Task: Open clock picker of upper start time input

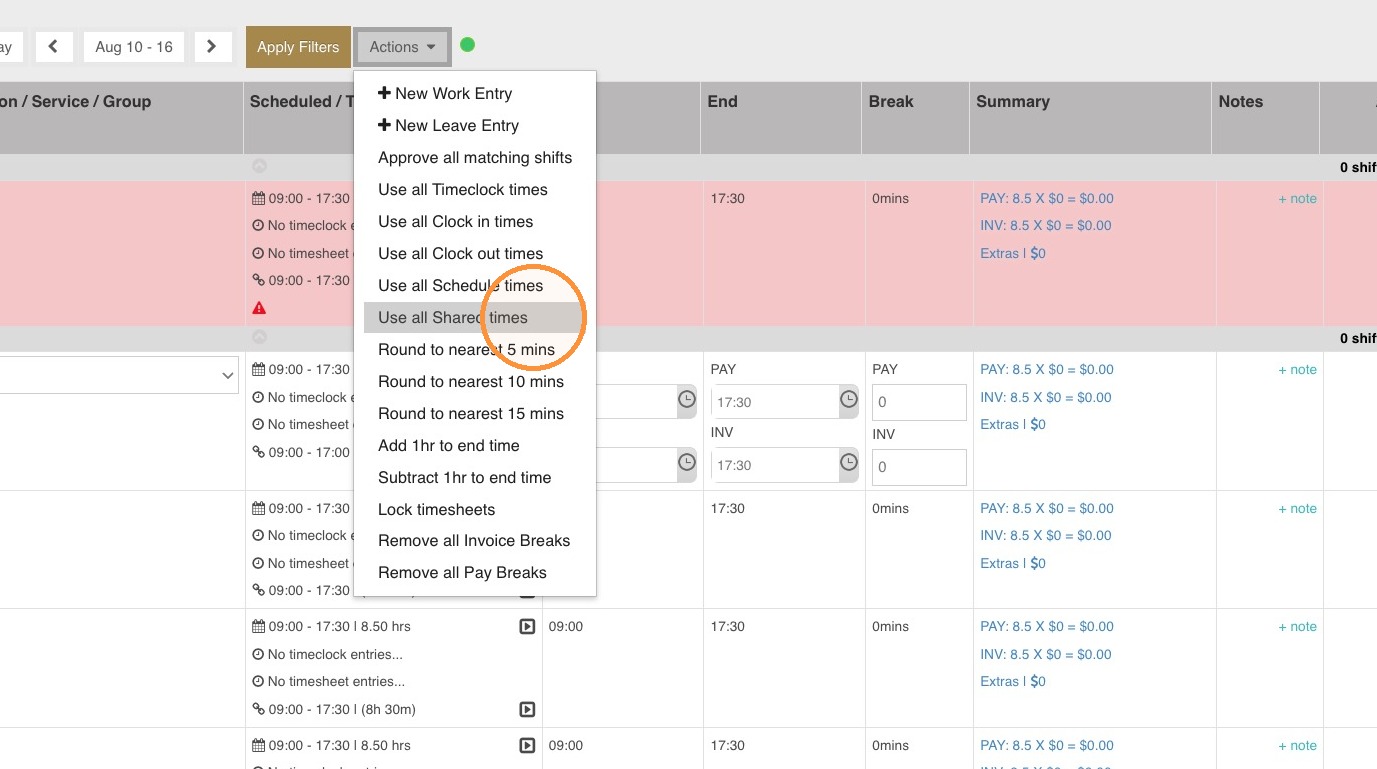Action: pos(687,401)
